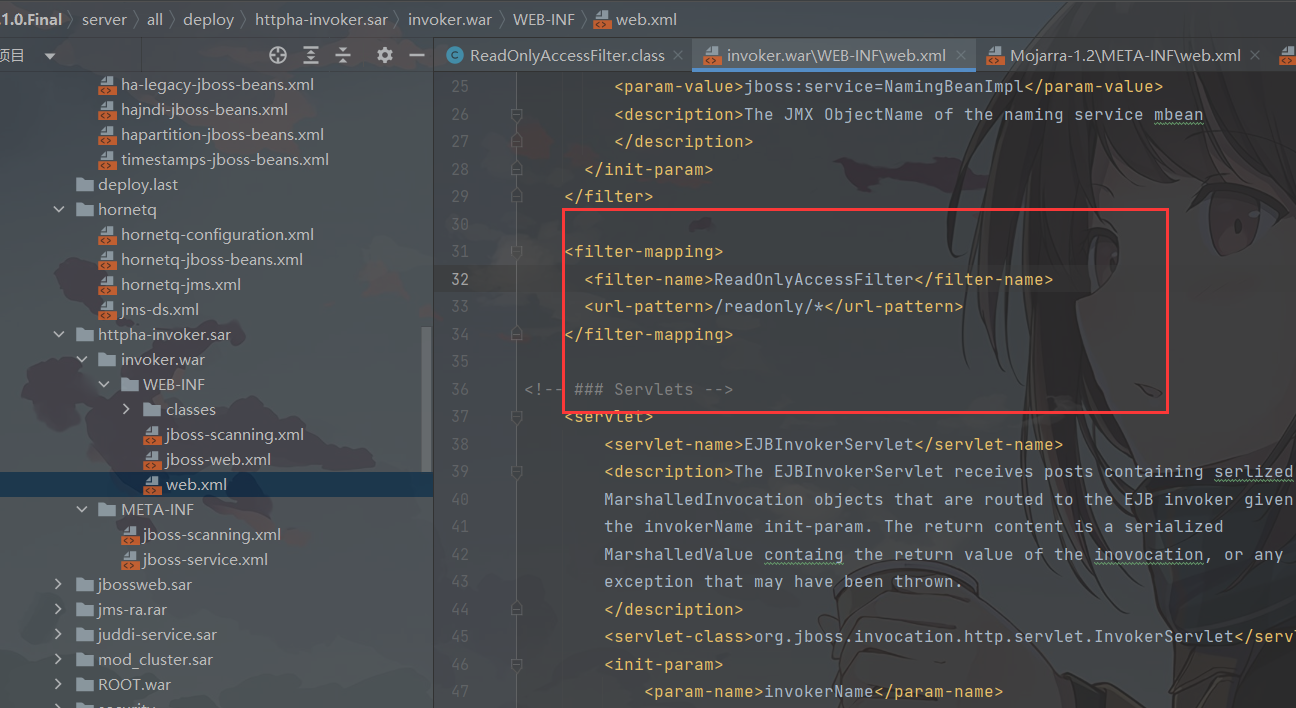
Task: Close the invoker.war web.xml editor tab
Action: click(961, 56)
